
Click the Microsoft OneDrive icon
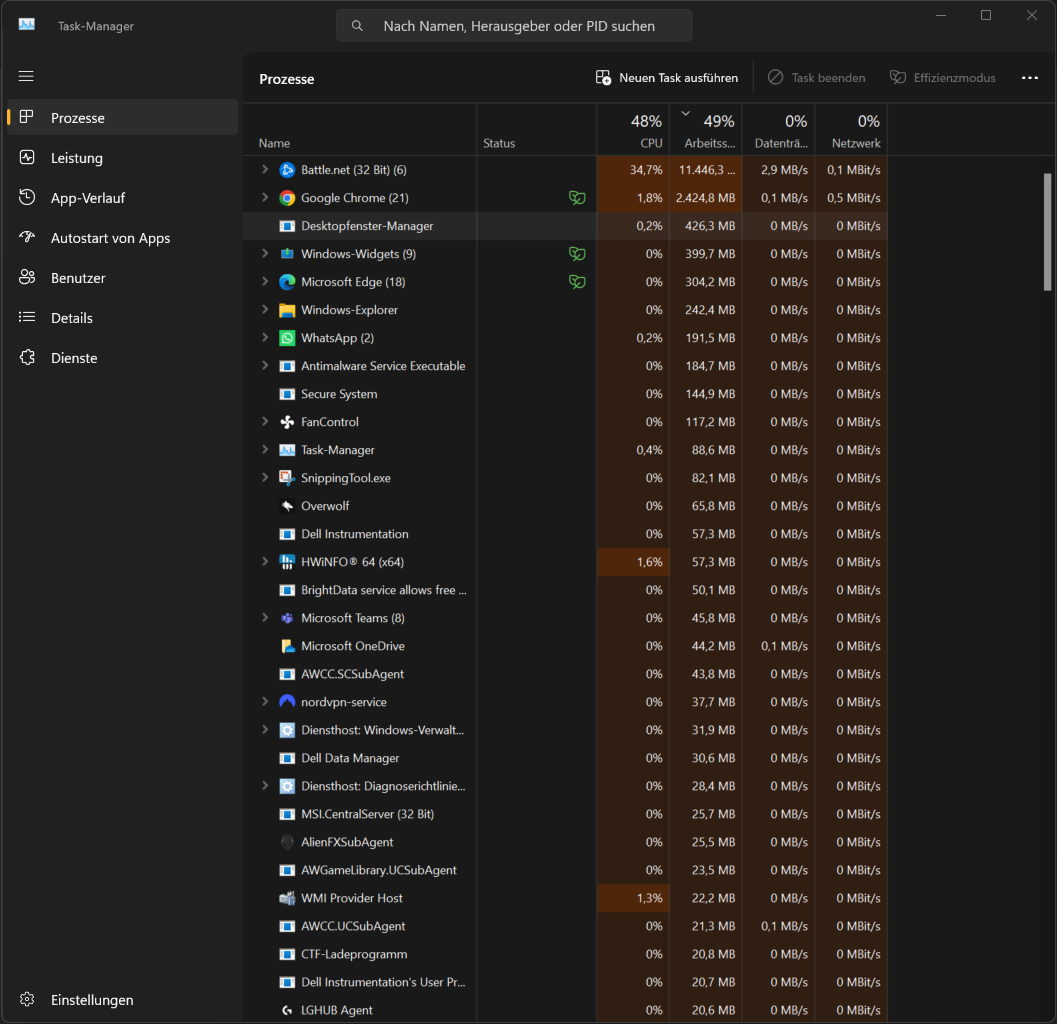(x=287, y=646)
